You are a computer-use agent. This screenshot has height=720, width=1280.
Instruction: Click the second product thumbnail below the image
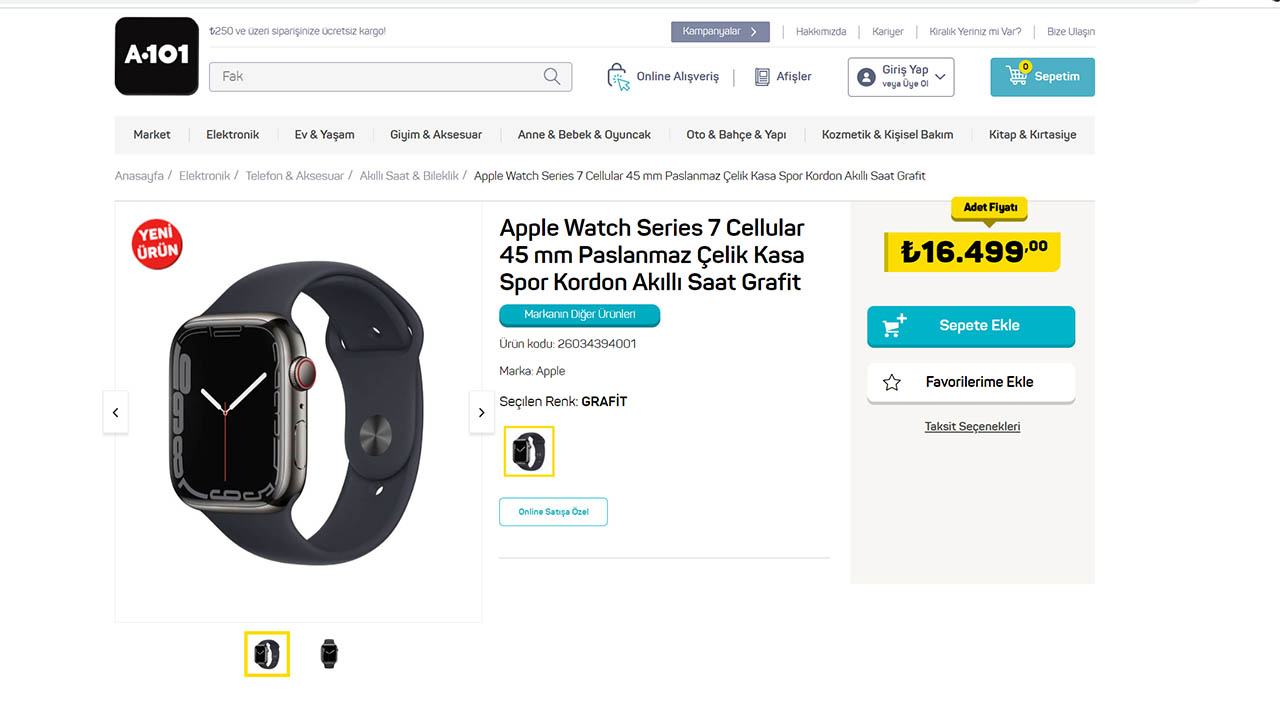point(329,653)
